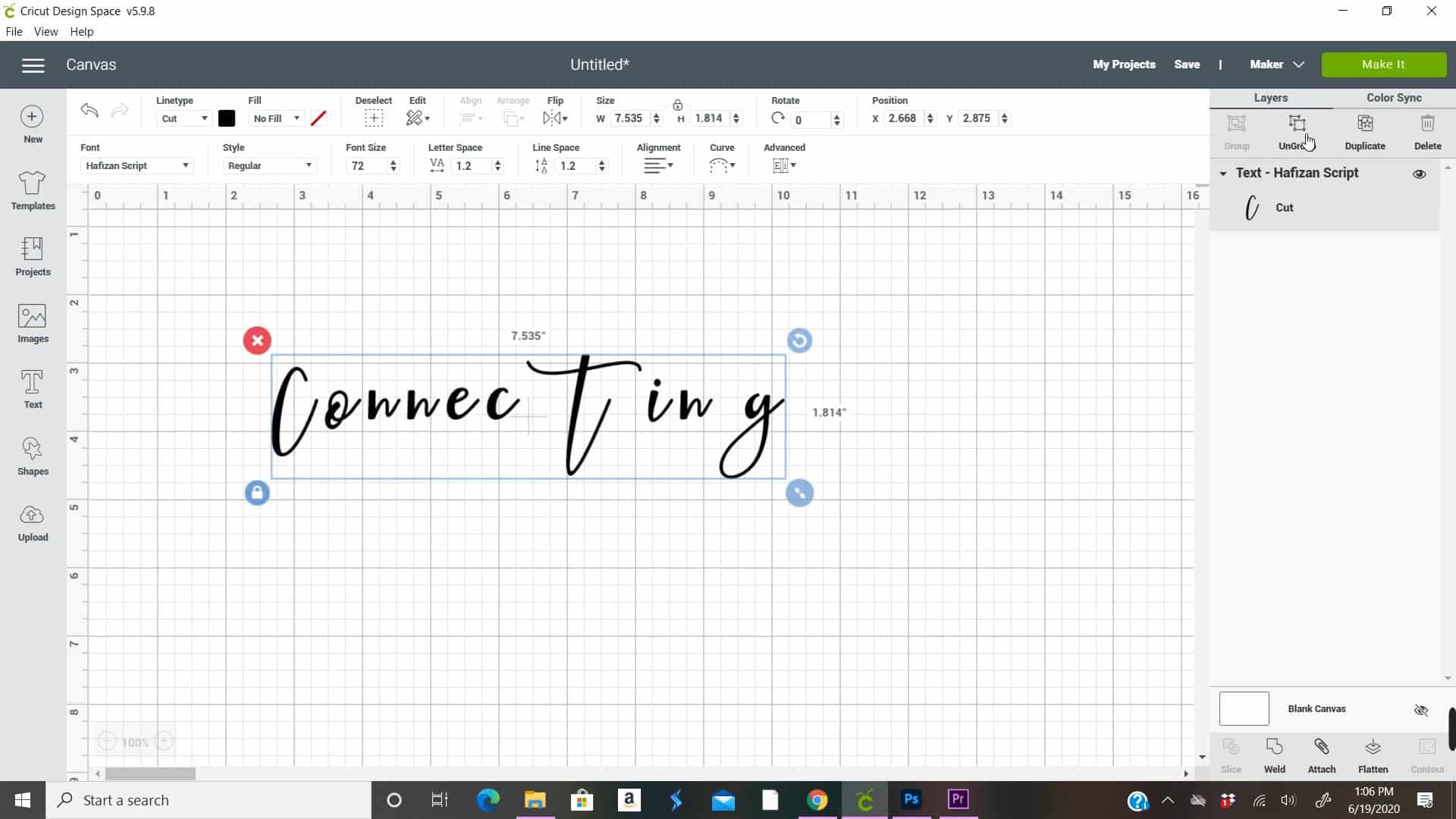
Task: Click the UnGroup icon in Layers
Action: tap(1297, 124)
